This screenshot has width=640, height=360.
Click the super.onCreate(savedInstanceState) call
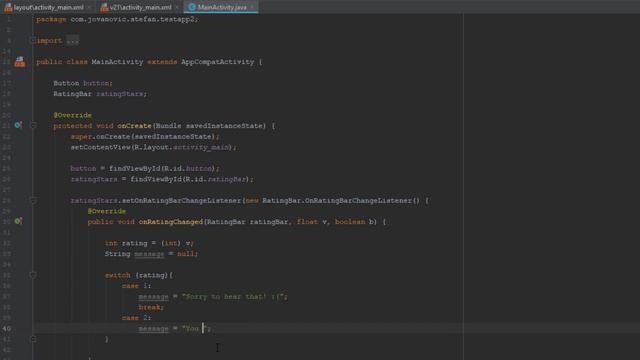[145, 136]
